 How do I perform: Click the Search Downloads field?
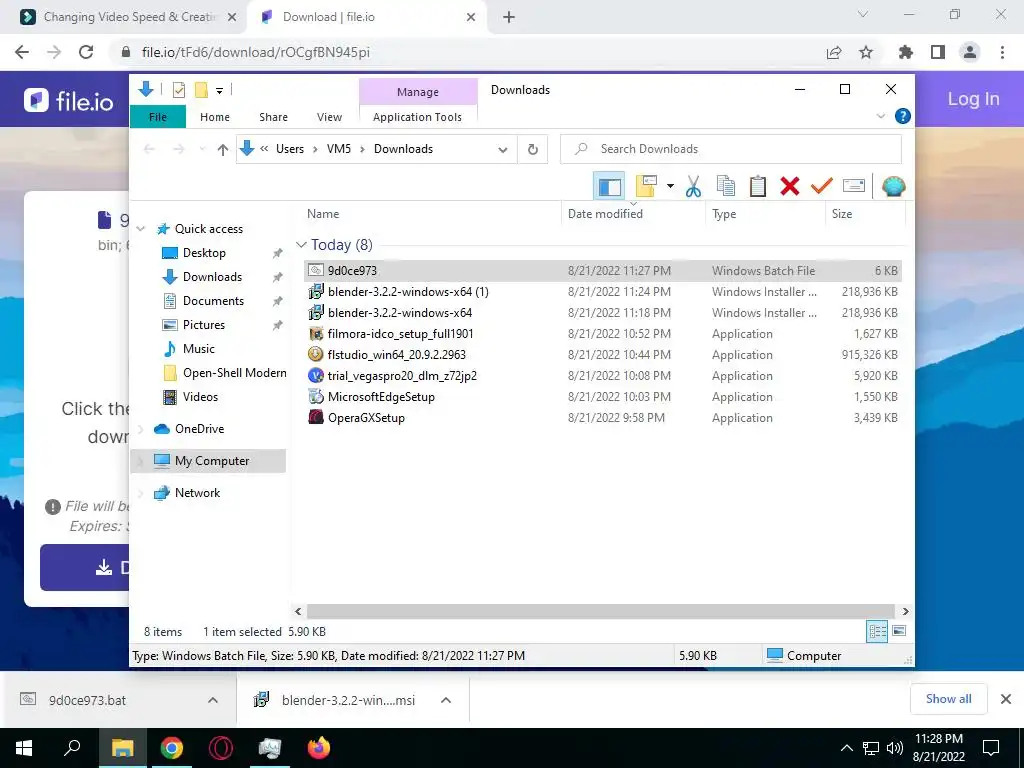[x=731, y=149]
